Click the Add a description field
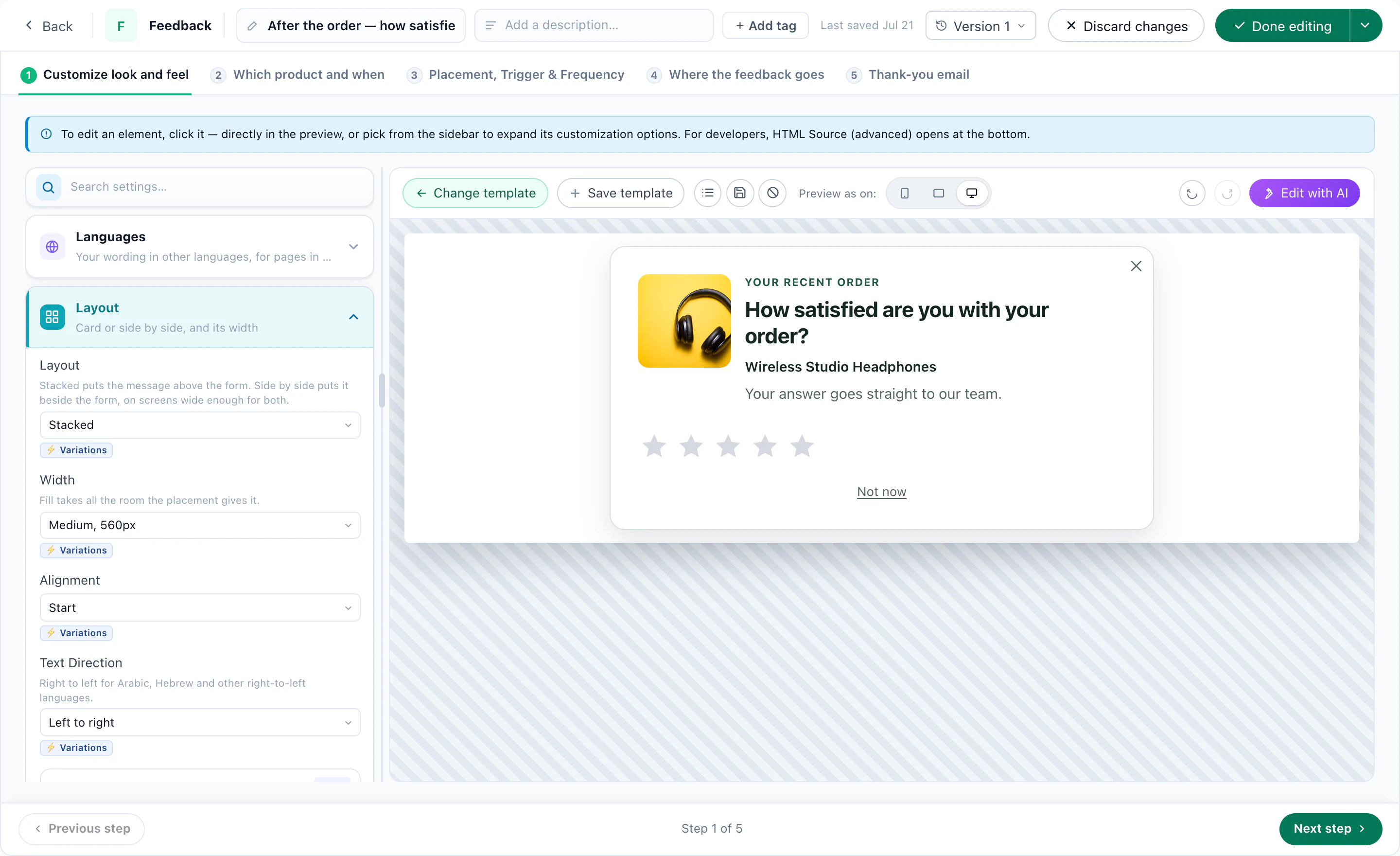Image resolution: width=1400 pixels, height=856 pixels. click(x=594, y=26)
